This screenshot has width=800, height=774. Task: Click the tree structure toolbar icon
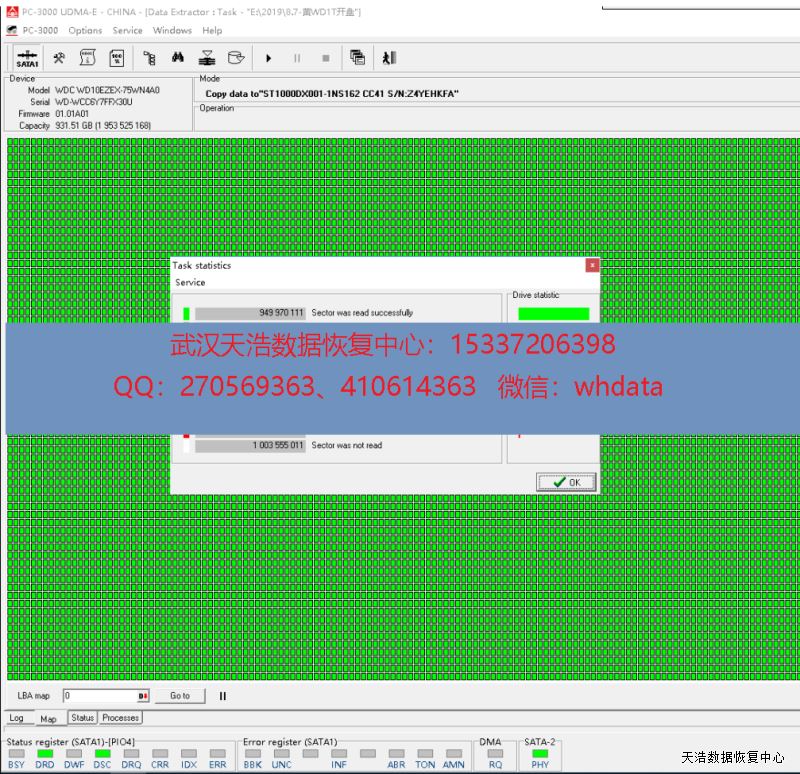coord(149,58)
